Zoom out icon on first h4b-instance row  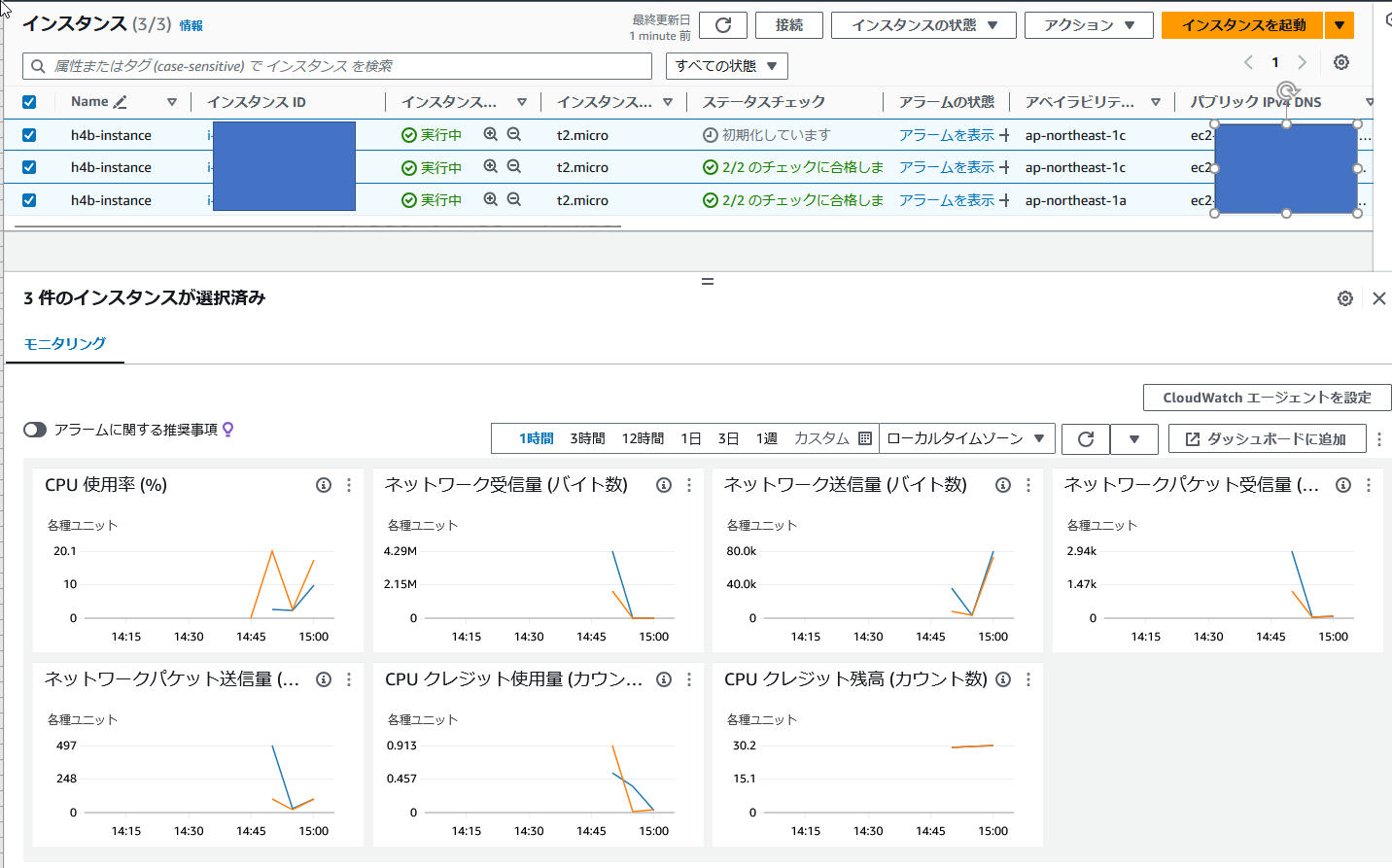coord(514,135)
